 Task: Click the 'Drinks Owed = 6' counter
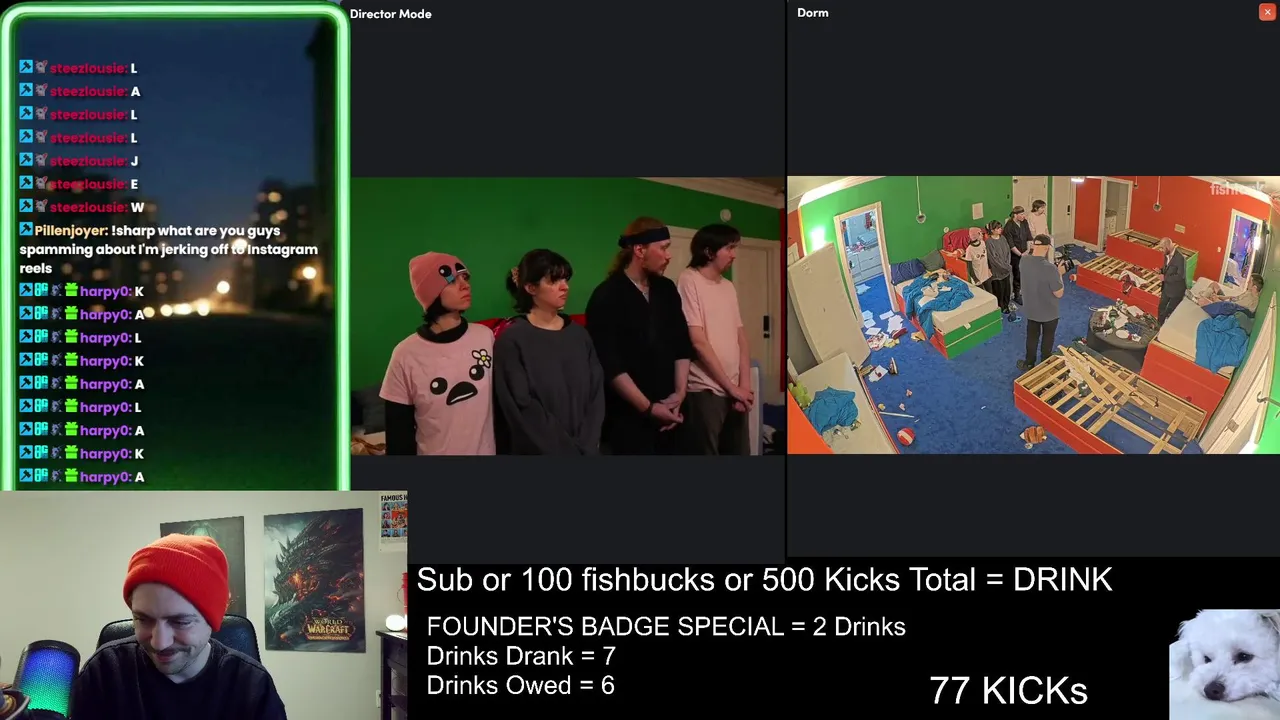click(520, 685)
